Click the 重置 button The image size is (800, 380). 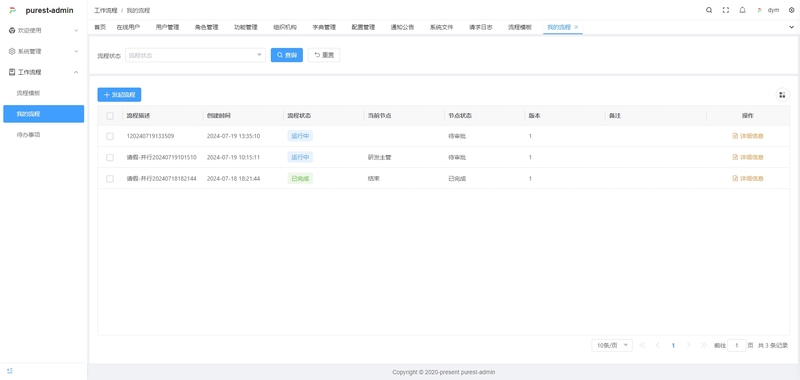pyautogui.click(x=323, y=55)
